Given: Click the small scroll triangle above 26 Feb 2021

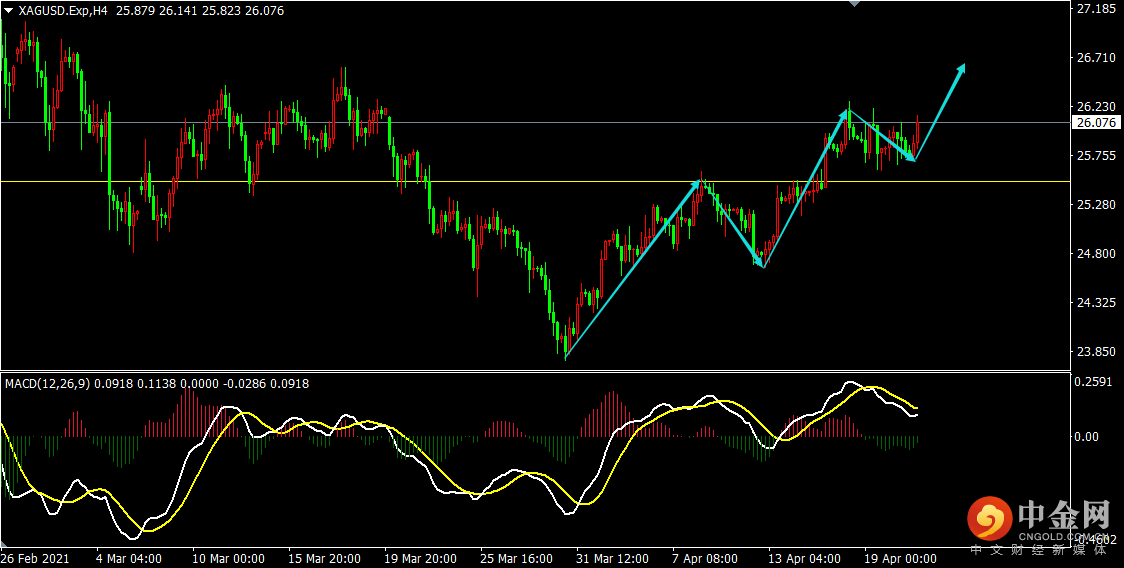Looking at the screenshot, I should click(x=5, y=542).
